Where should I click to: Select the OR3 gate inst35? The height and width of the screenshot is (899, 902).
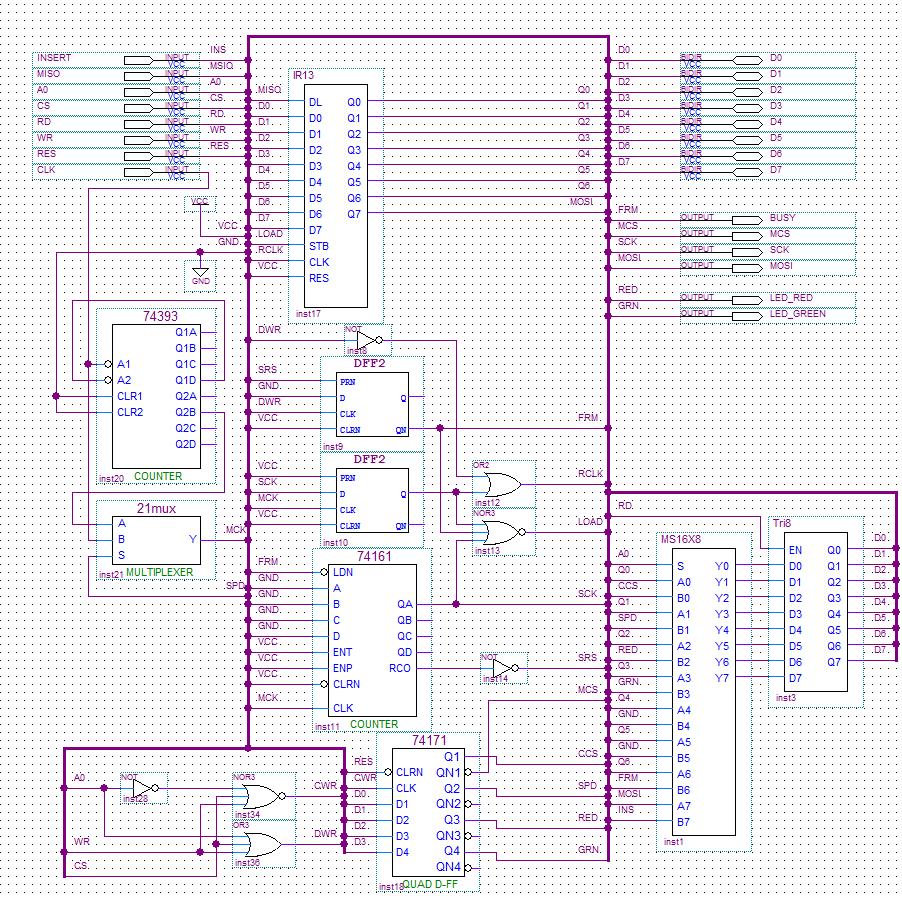(258, 844)
